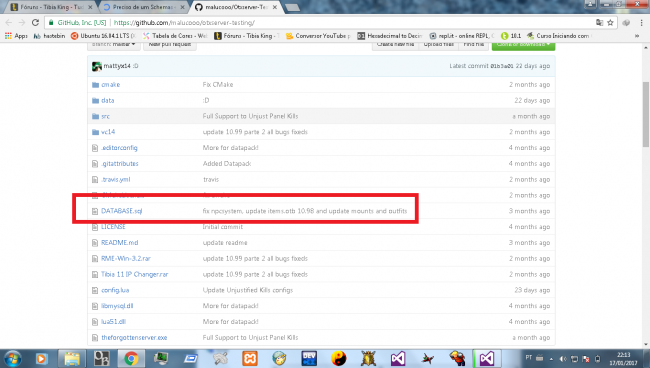Open the Apps bookmark shortcut
Viewport: 650px width, 368px height.
(x=16, y=36)
